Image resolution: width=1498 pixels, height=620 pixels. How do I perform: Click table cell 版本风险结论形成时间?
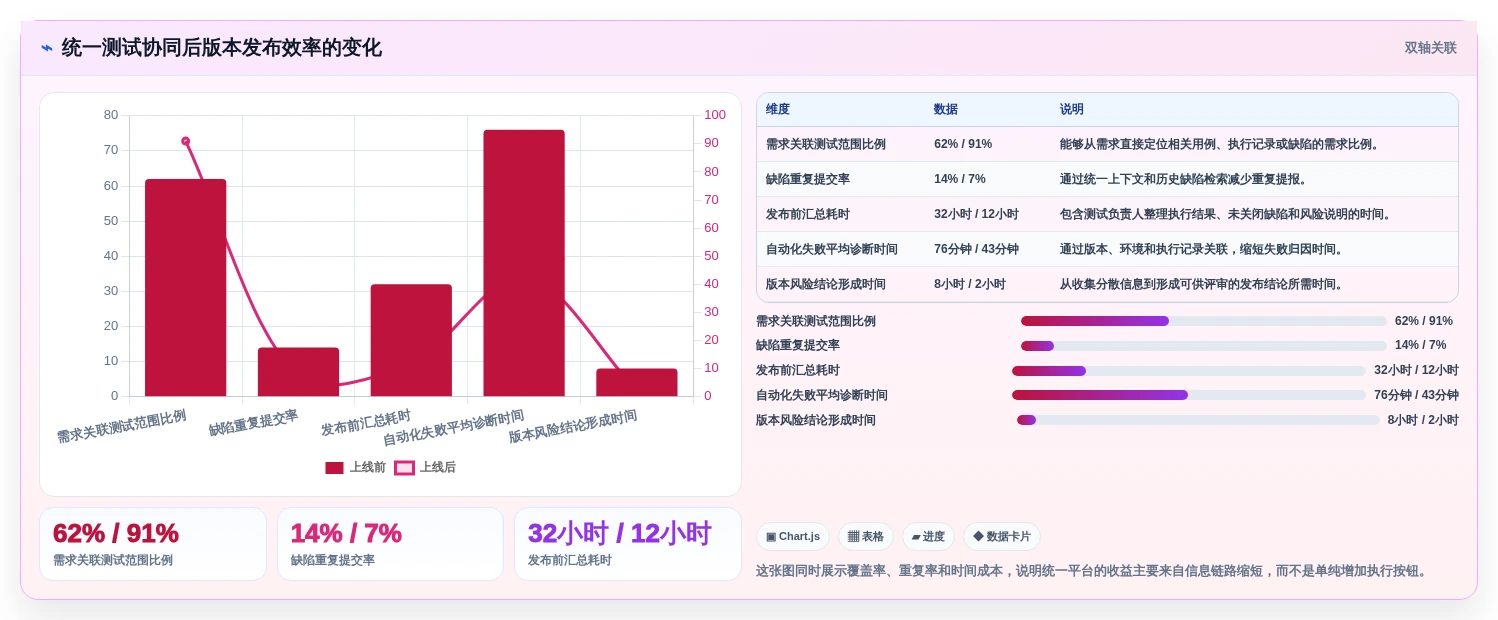click(x=826, y=284)
